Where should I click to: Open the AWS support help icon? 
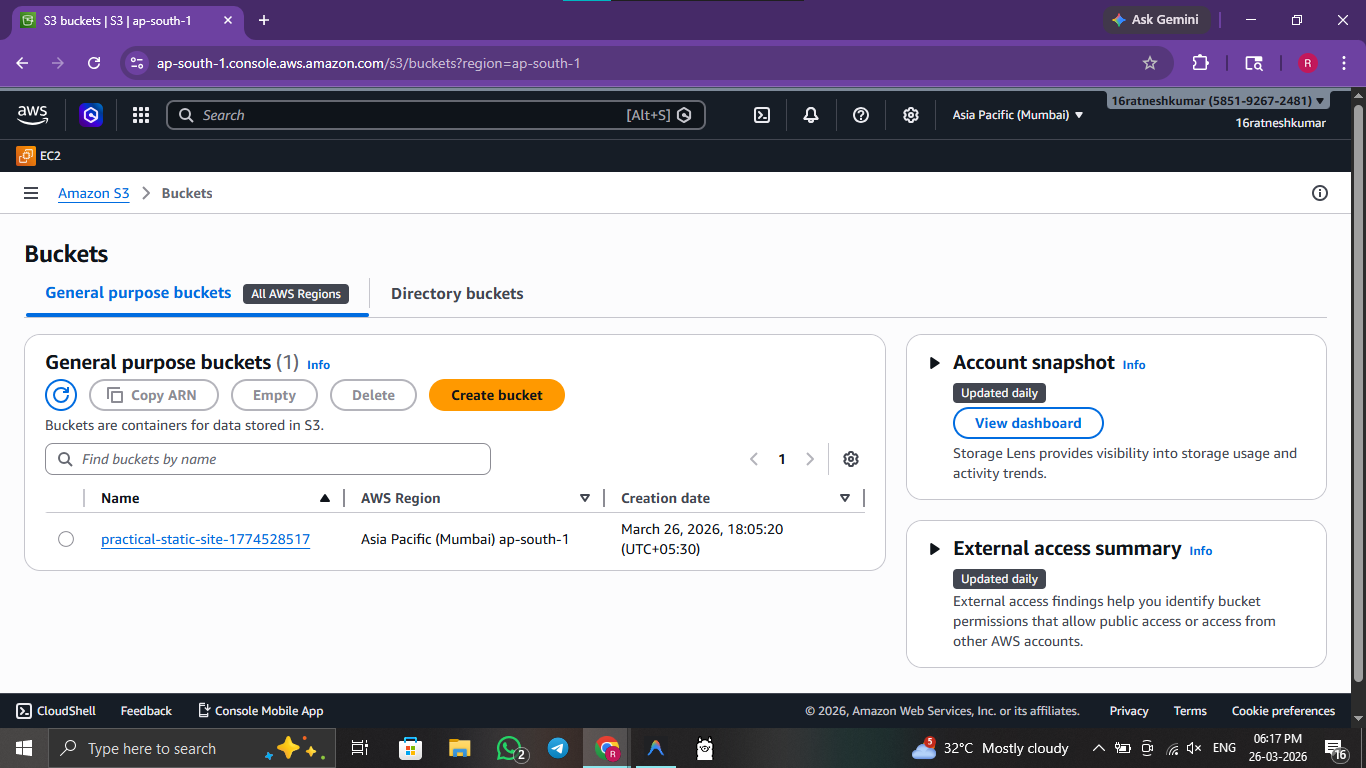pos(861,115)
